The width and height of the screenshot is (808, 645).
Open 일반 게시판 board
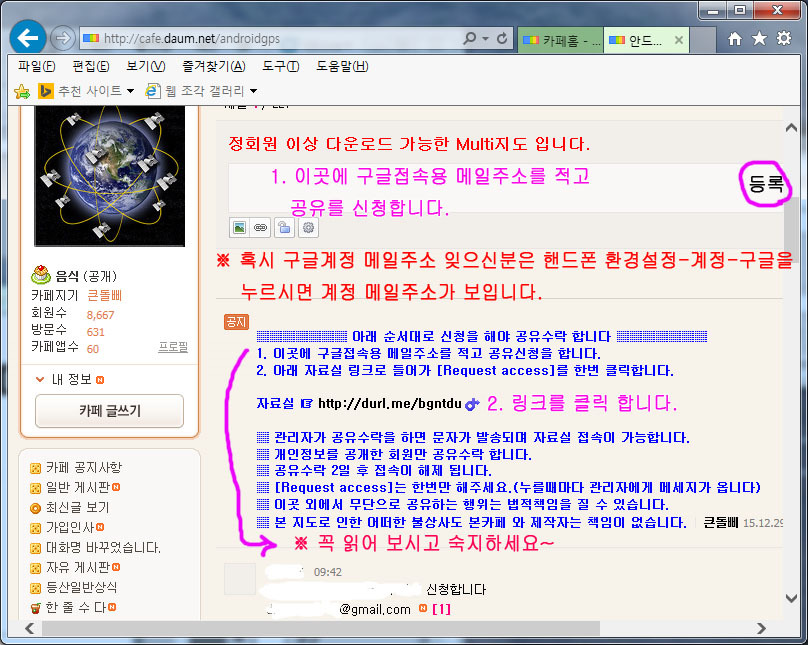[x=77, y=487]
